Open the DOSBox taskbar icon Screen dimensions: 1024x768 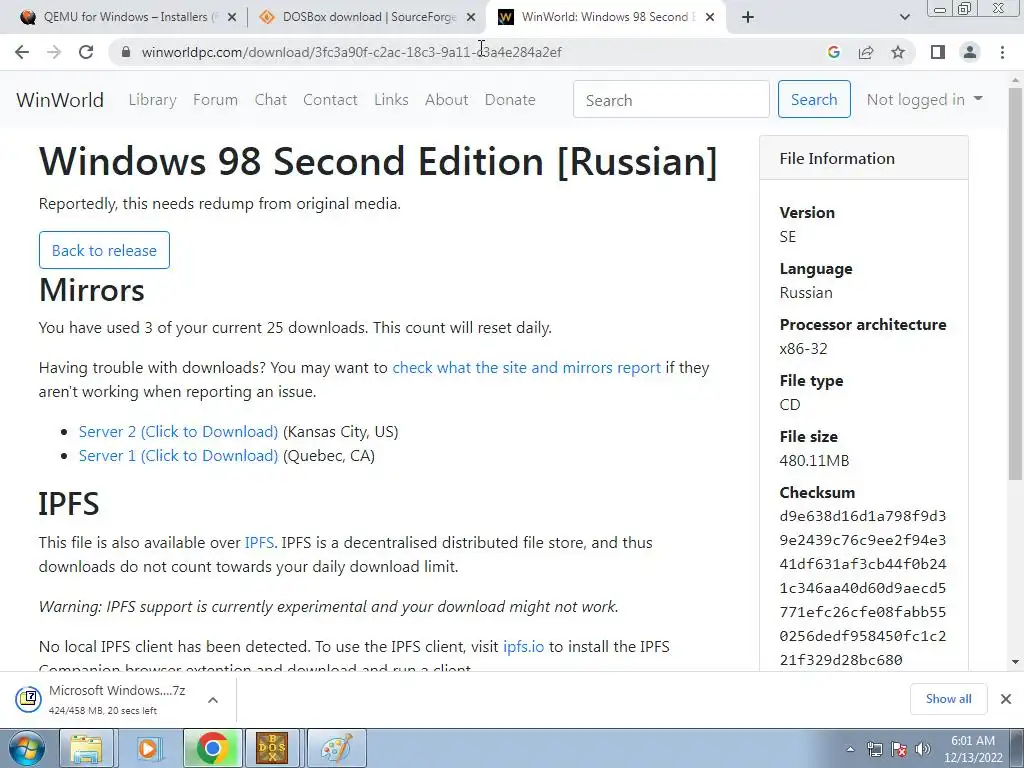point(272,748)
